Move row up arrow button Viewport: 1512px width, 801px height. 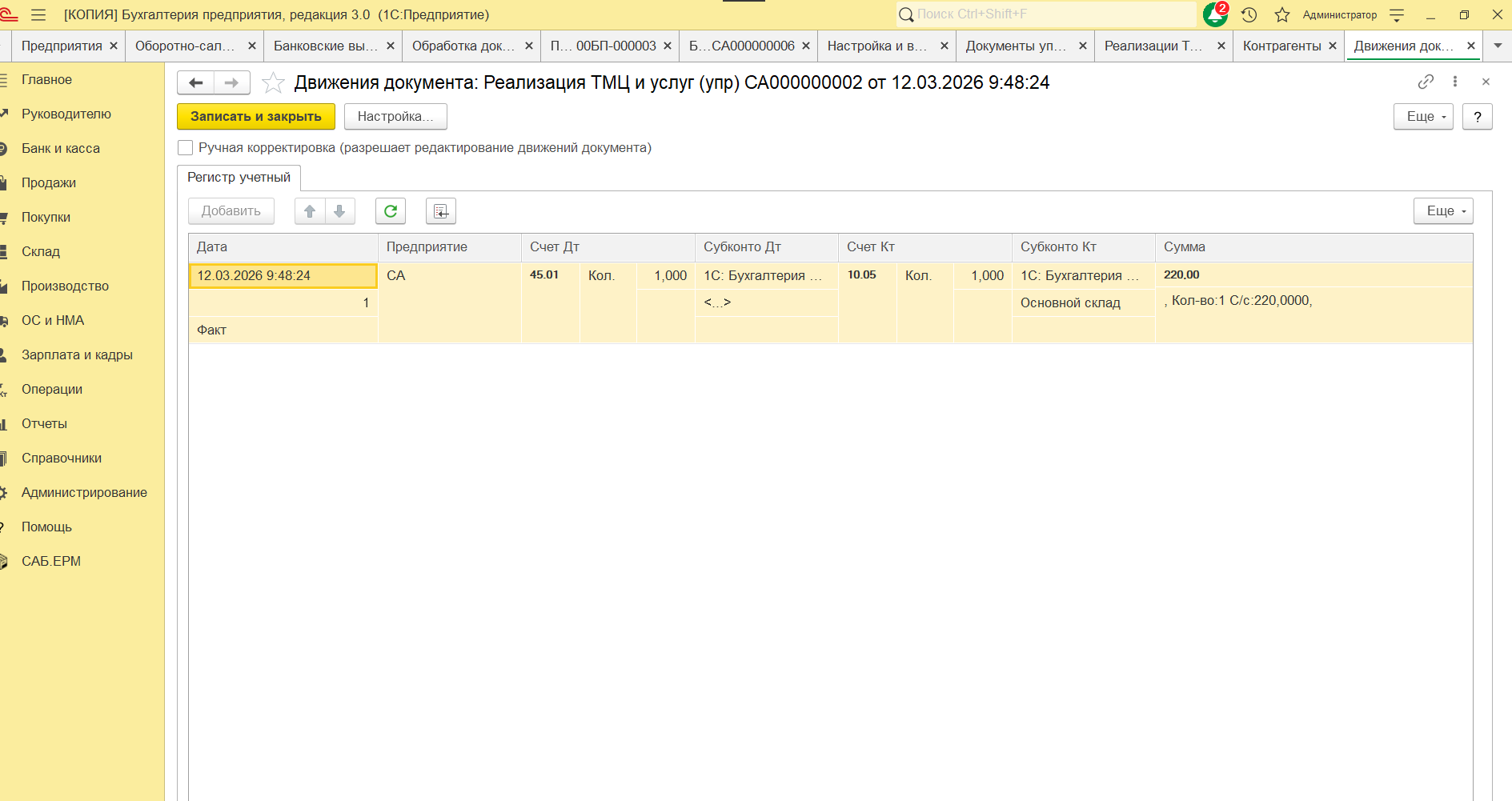[x=310, y=211]
